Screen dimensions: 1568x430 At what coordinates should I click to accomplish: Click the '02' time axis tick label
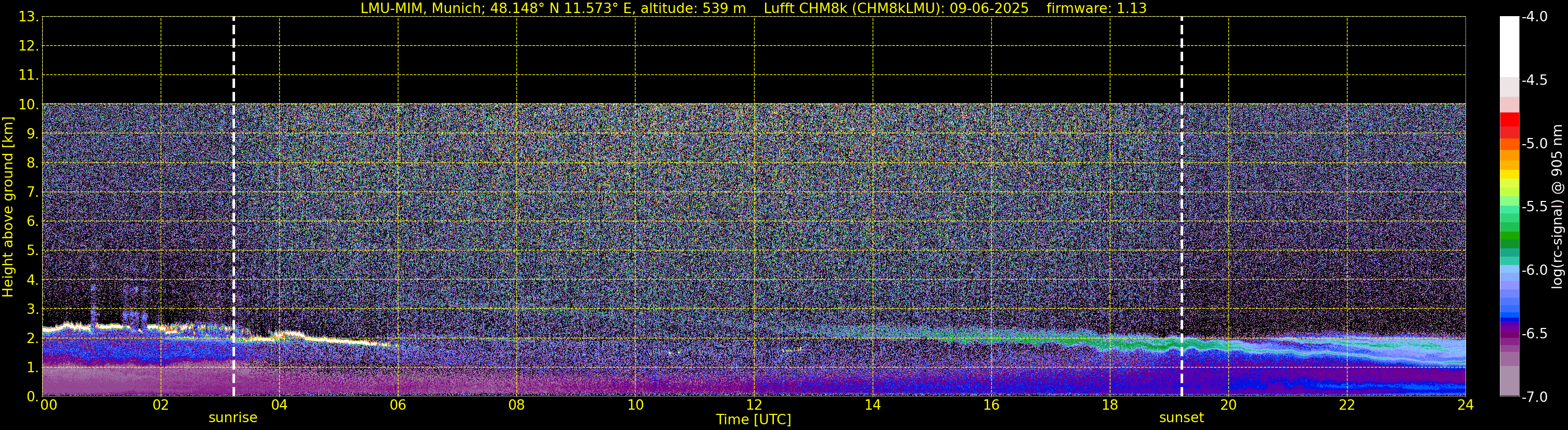tap(161, 405)
